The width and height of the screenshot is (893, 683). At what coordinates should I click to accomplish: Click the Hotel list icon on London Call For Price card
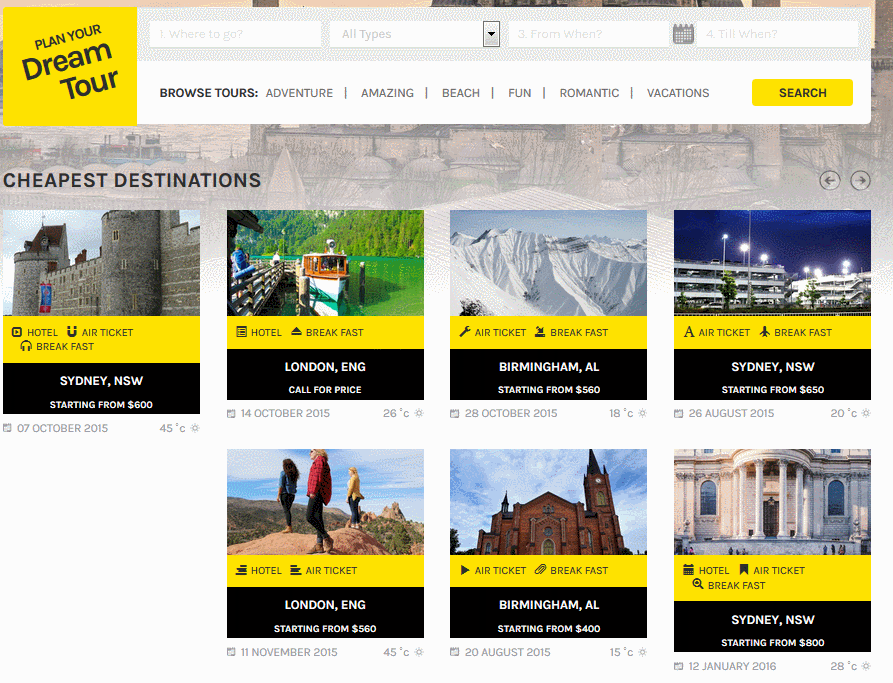tap(241, 332)
